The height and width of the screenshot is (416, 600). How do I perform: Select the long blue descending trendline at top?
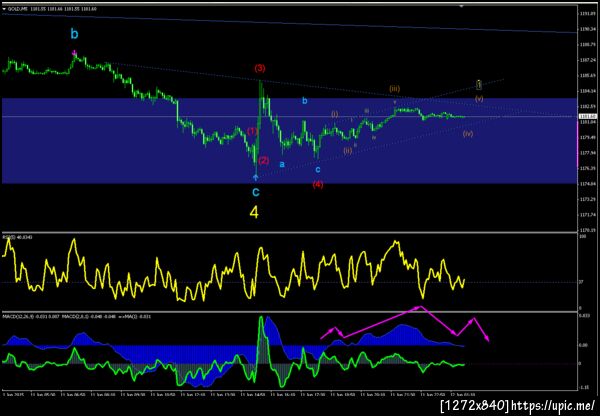(x=289, y=23)
